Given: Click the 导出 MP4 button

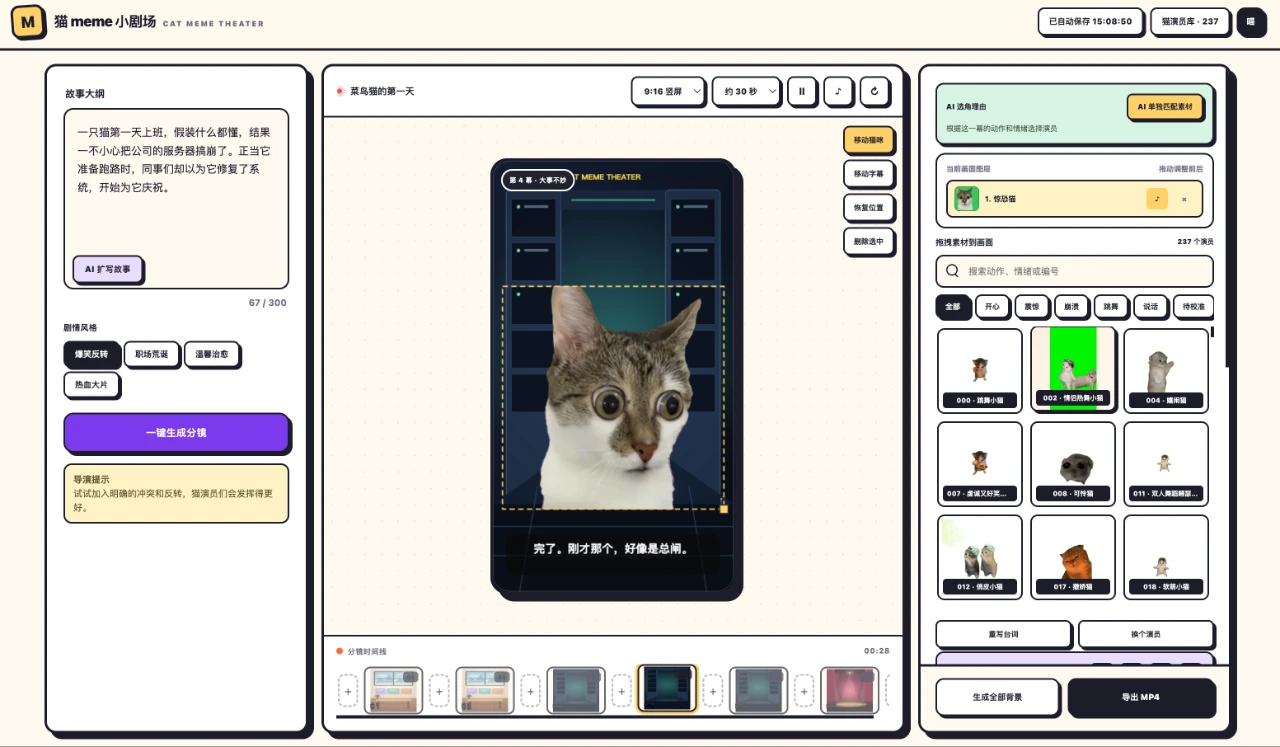Looking at the screenshot, I should tap(1141, 697).
